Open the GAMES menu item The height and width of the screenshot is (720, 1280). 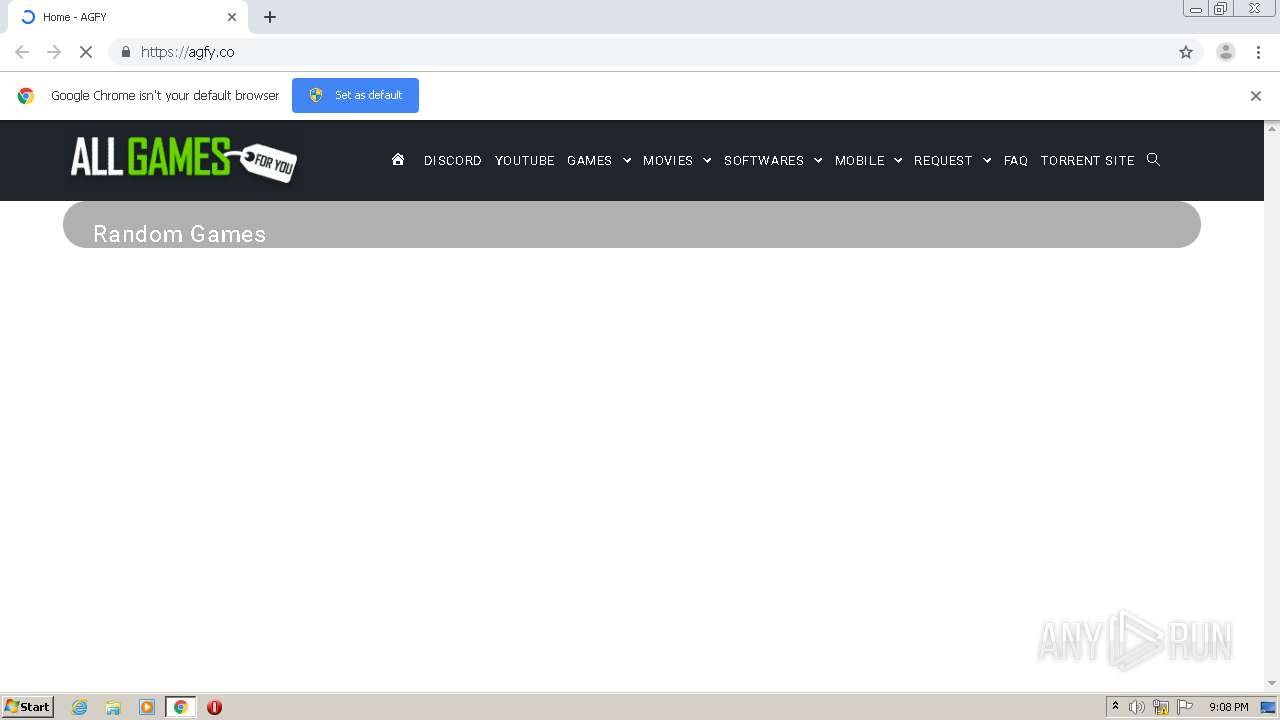point(589,160)
